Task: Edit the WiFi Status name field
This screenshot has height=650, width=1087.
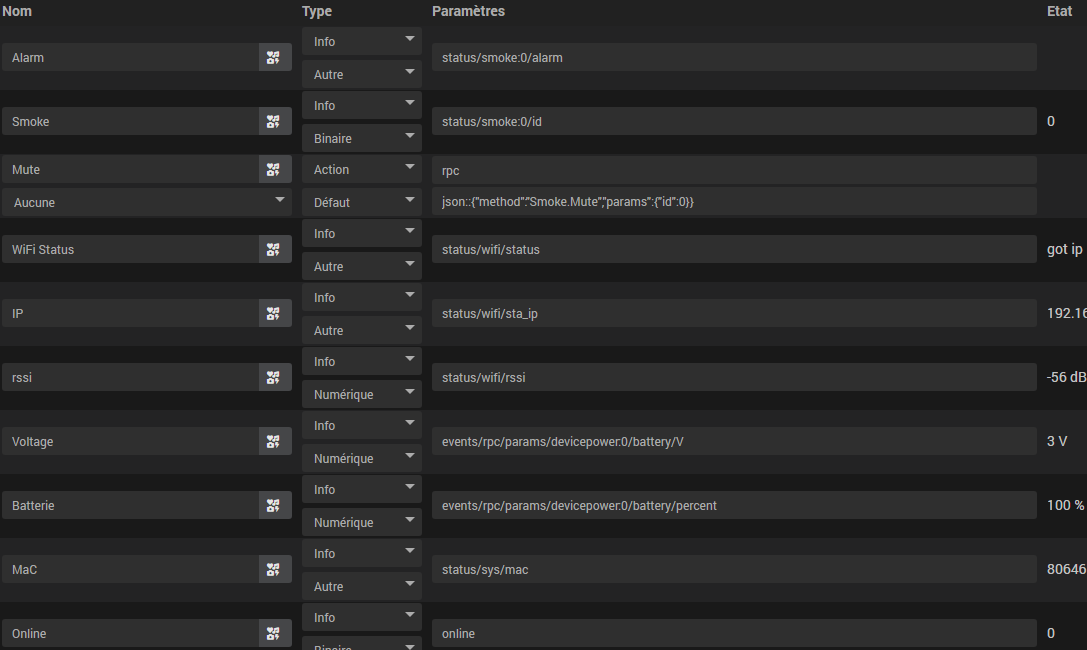Action: tap(130, 249)
